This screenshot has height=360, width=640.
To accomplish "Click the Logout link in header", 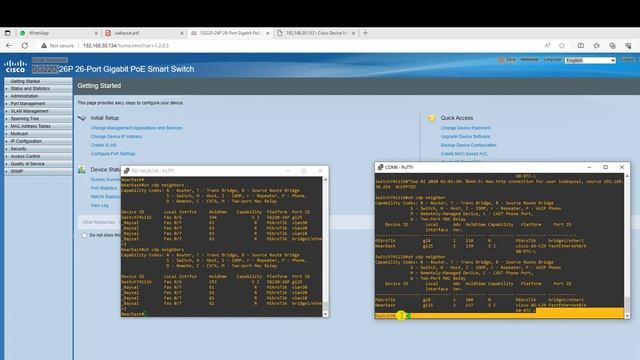I will (627, 60).
